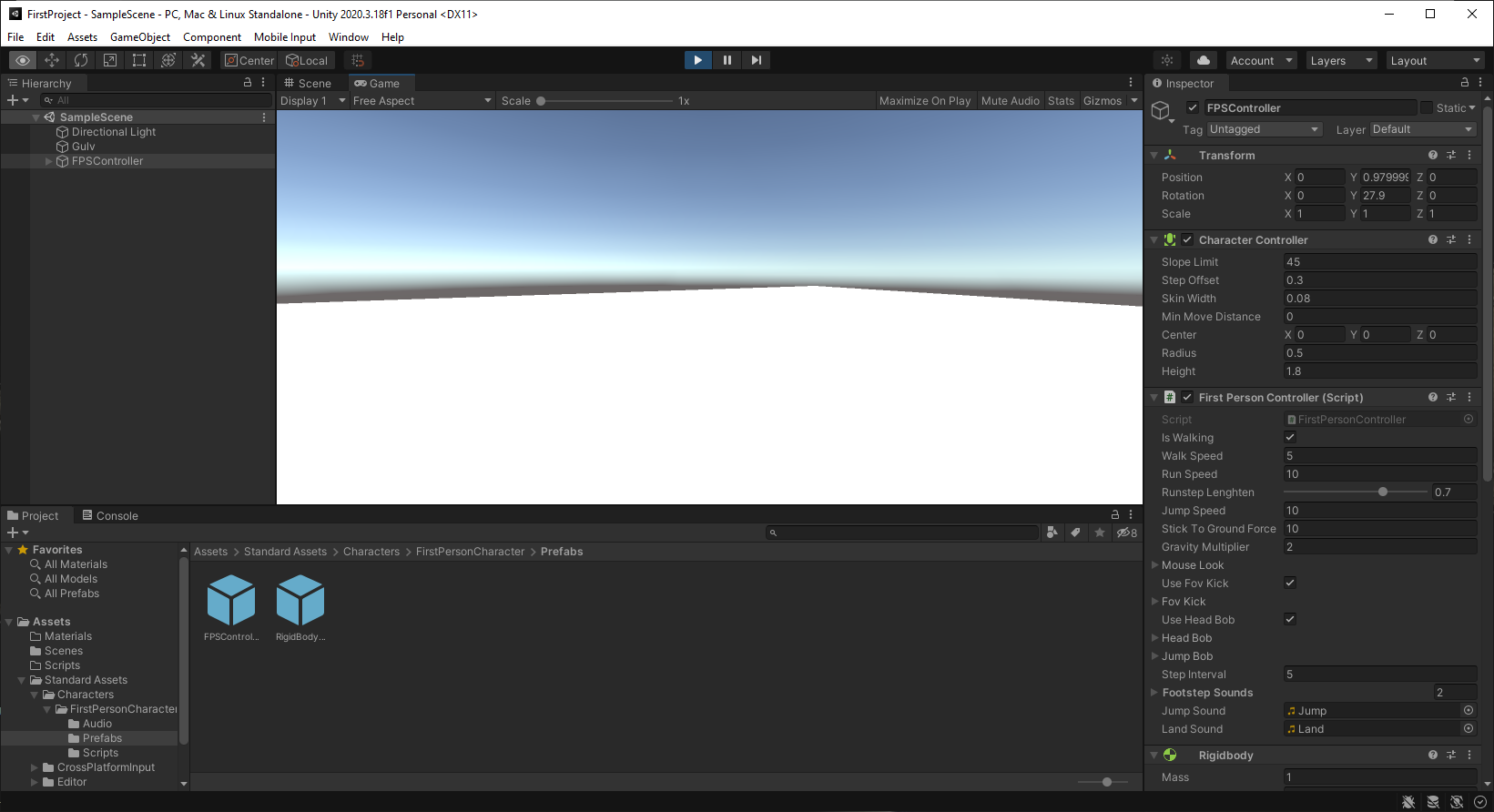Toggle Center pivot mode button

pyautogui.click(x=249, y=60)
